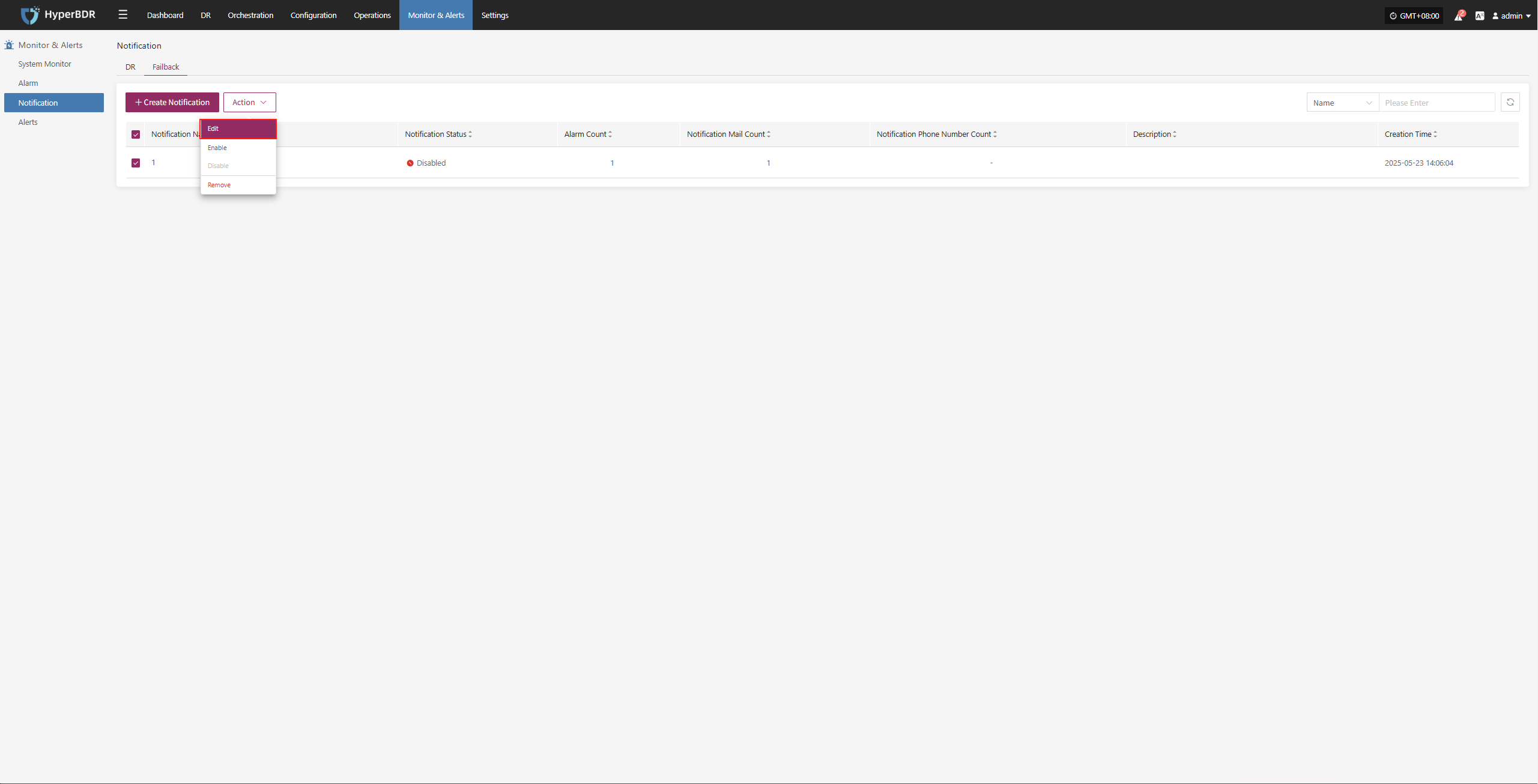This screenshot has width=1538, height=784.
Task: Go to System Monitor in sidebar
Action: point(44,64)
